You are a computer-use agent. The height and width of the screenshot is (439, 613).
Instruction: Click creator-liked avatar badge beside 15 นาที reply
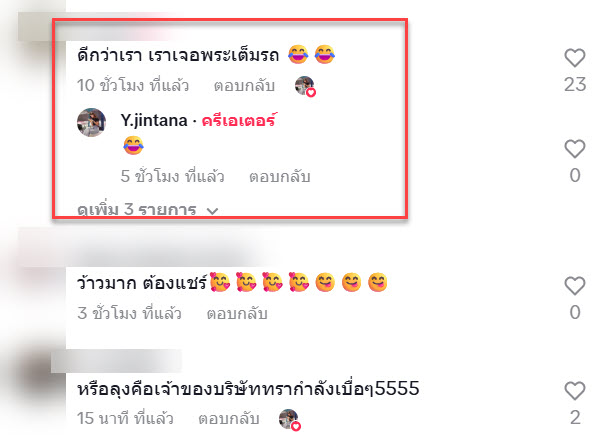coord(290,420)
